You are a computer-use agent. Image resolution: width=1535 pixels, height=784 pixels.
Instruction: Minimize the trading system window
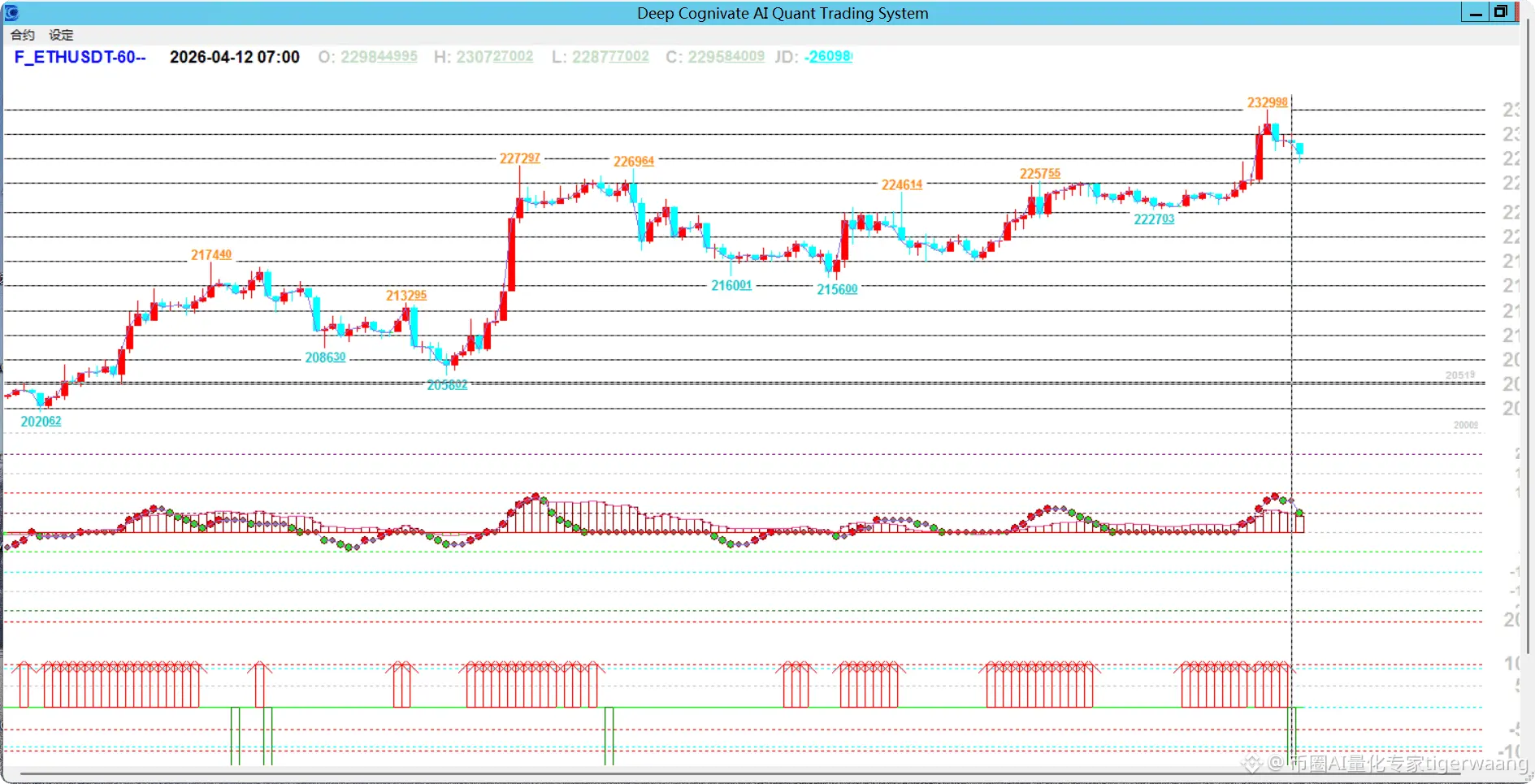1475,12
